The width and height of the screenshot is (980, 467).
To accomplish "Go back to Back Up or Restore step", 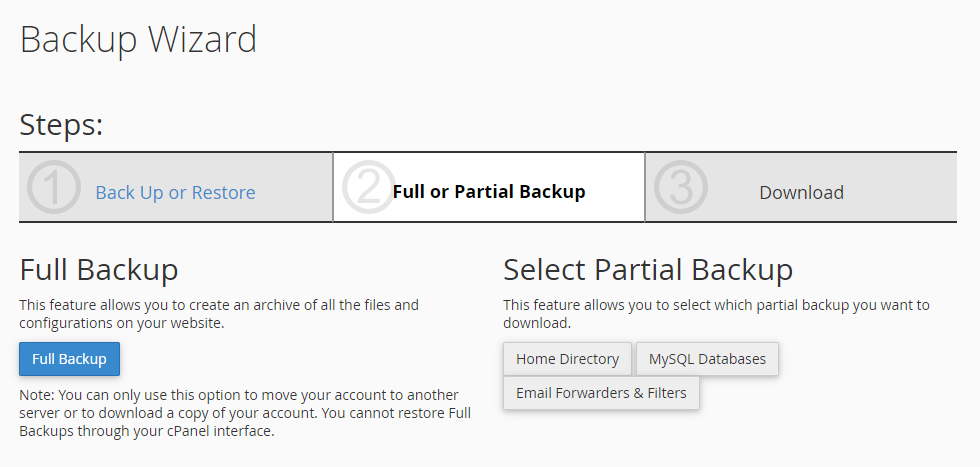I will [x=175, y=193].
